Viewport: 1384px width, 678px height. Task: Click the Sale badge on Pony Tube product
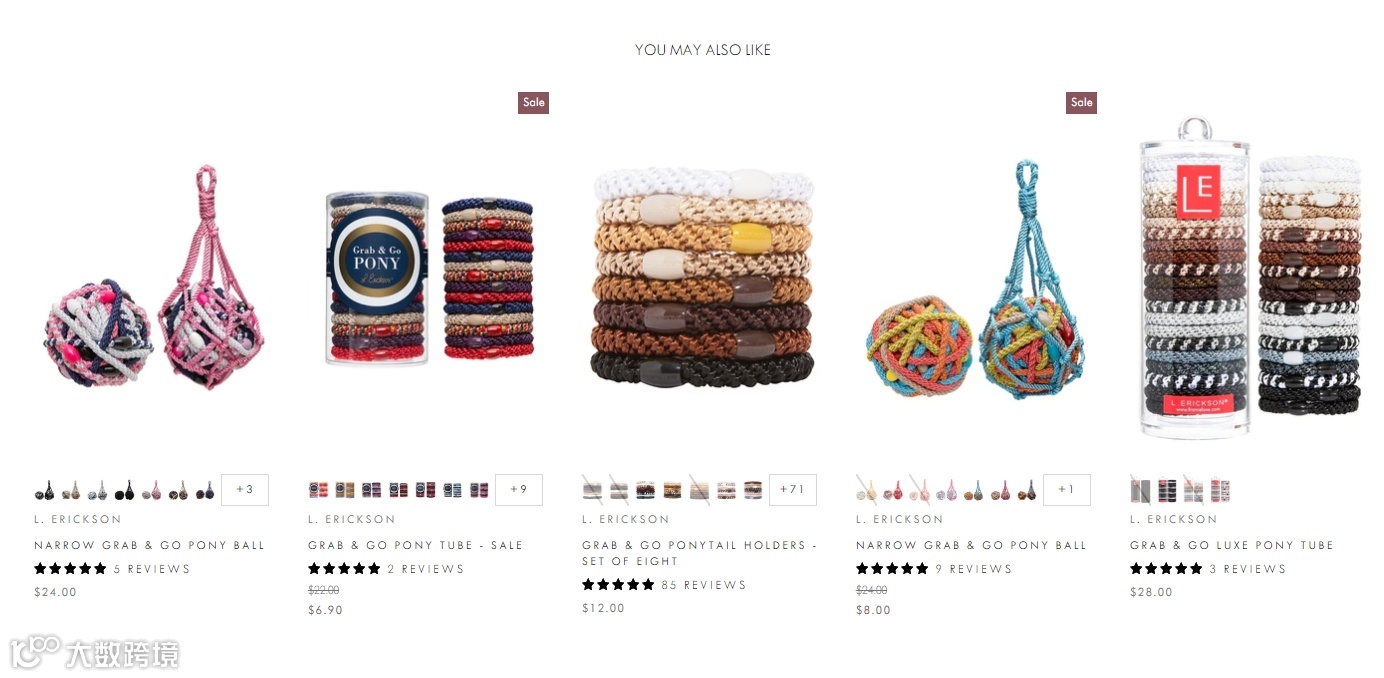click(534, 102)
